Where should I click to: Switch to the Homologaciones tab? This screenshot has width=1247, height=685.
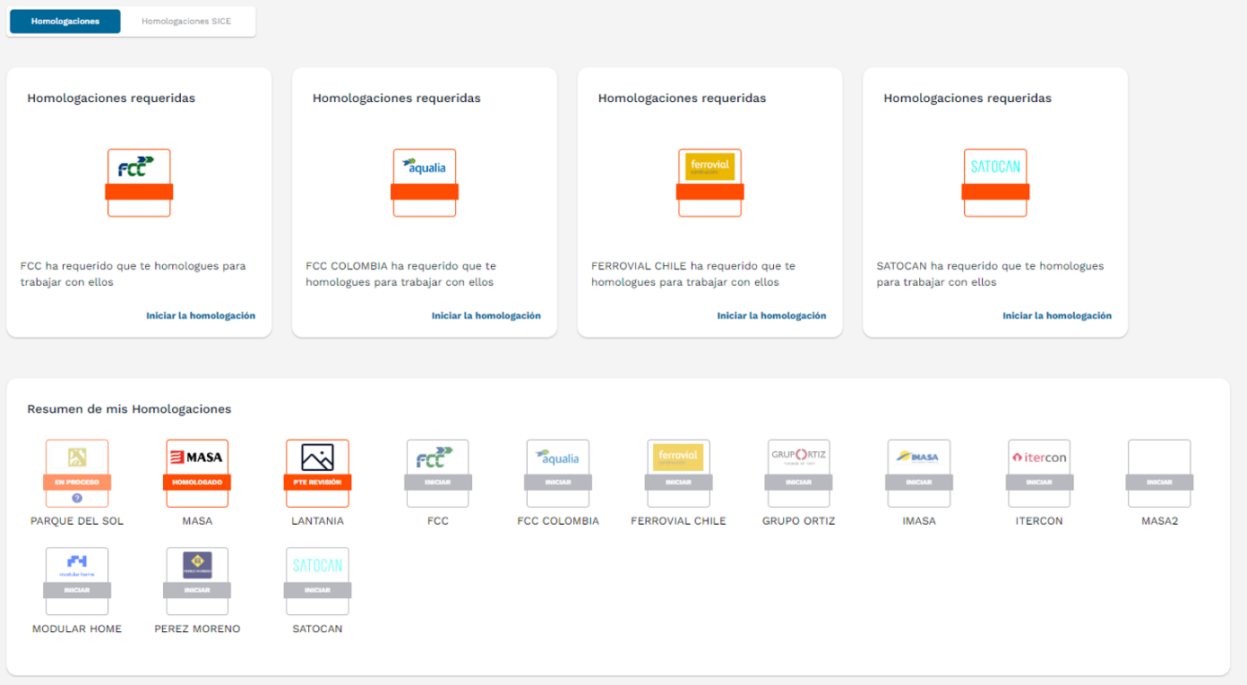coord(65,21)
